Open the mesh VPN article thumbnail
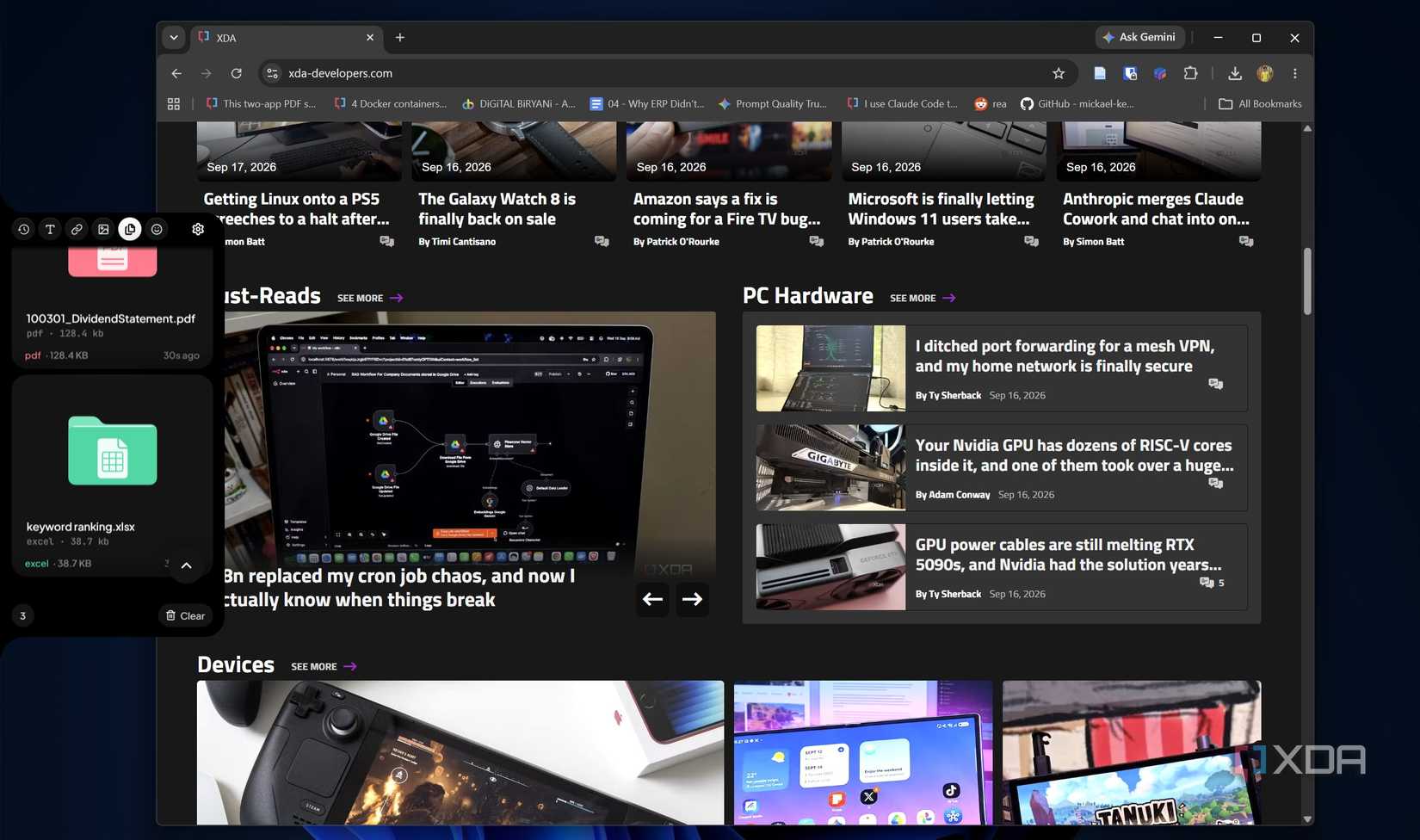The width and height of the screenshot is (1420, 840). point(830,368)
